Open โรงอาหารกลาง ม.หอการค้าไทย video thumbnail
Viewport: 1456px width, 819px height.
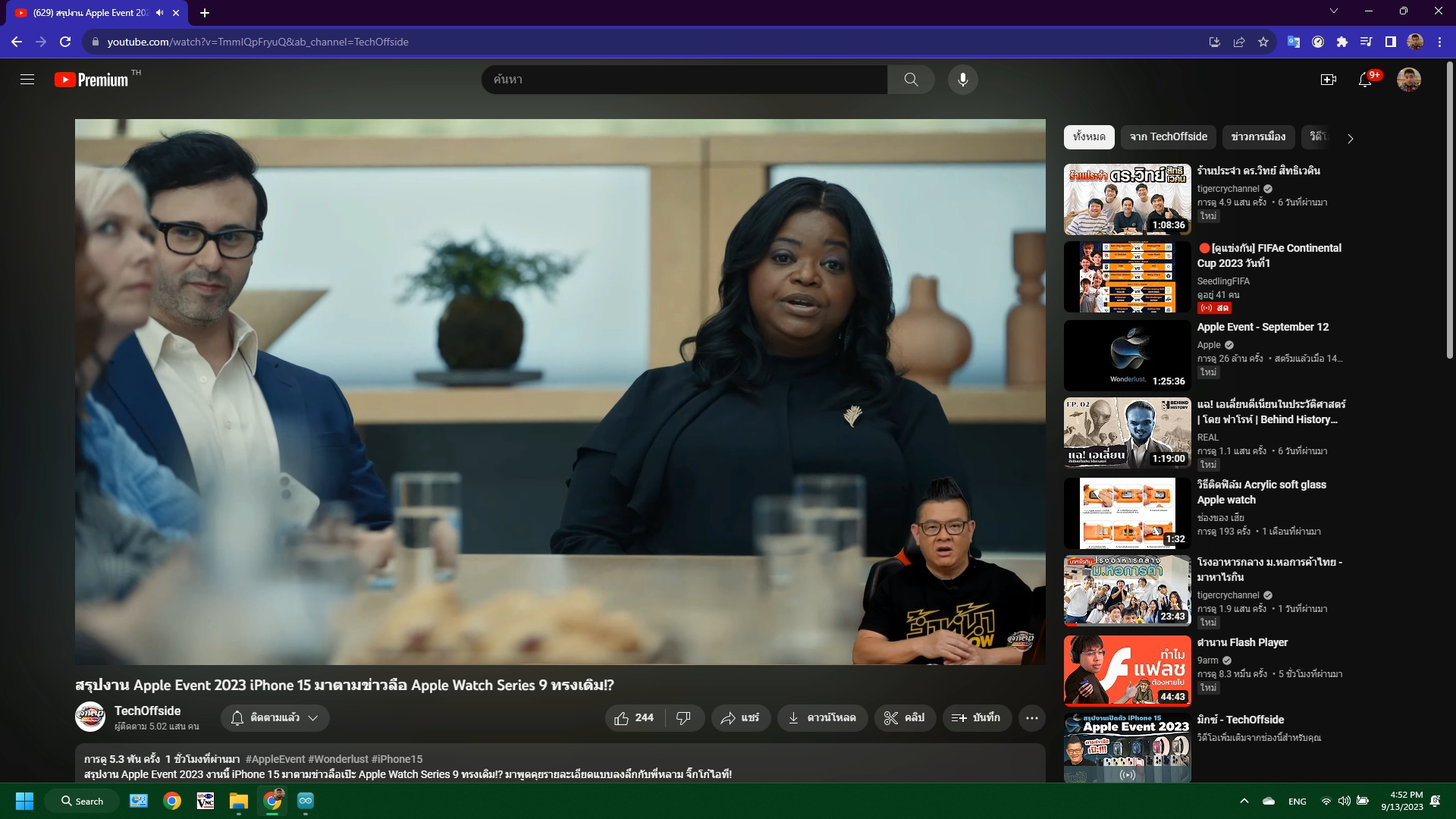[x=1127, y=591]
